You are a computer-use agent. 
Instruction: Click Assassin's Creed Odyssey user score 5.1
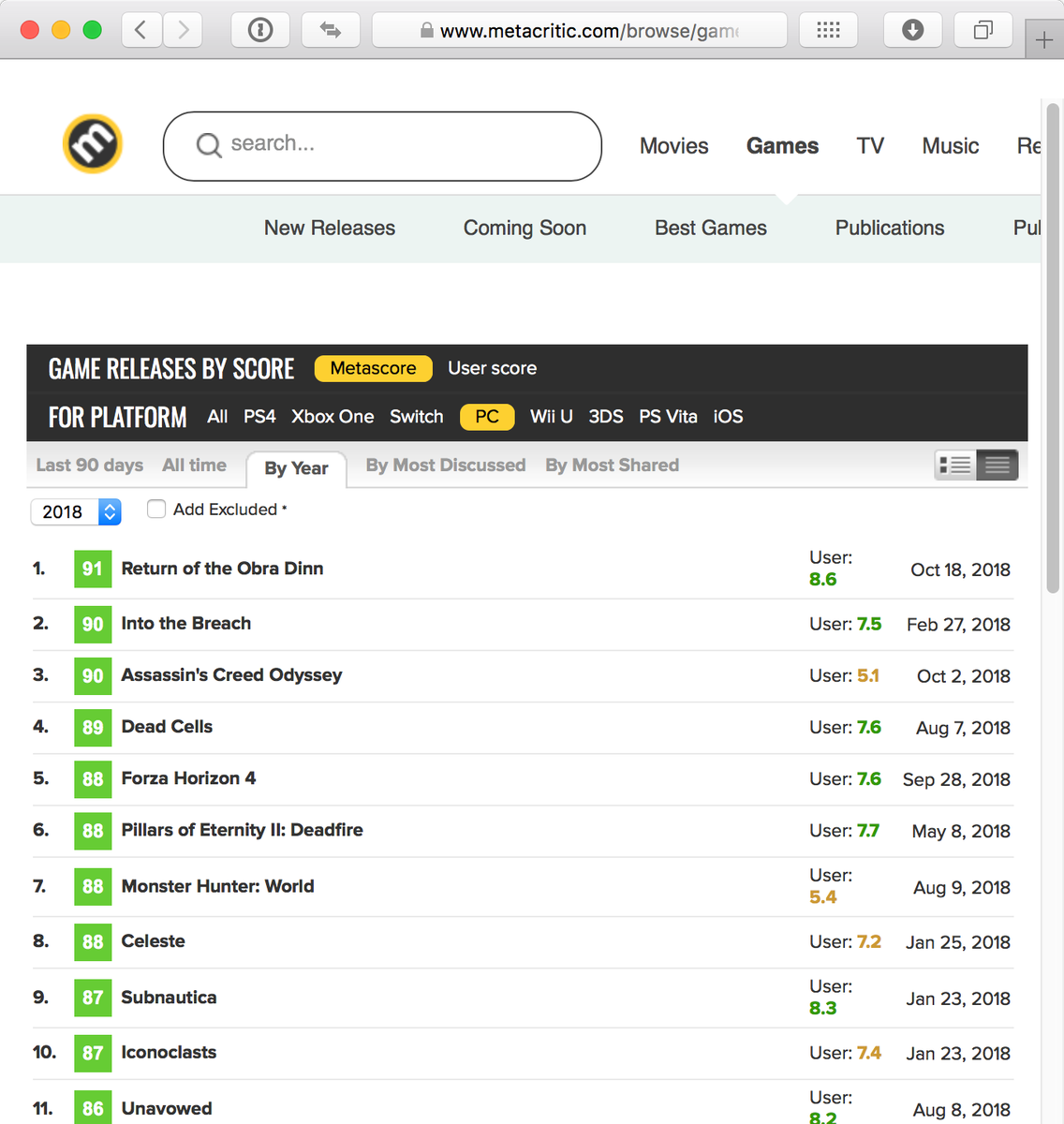[x=867, y=675]
